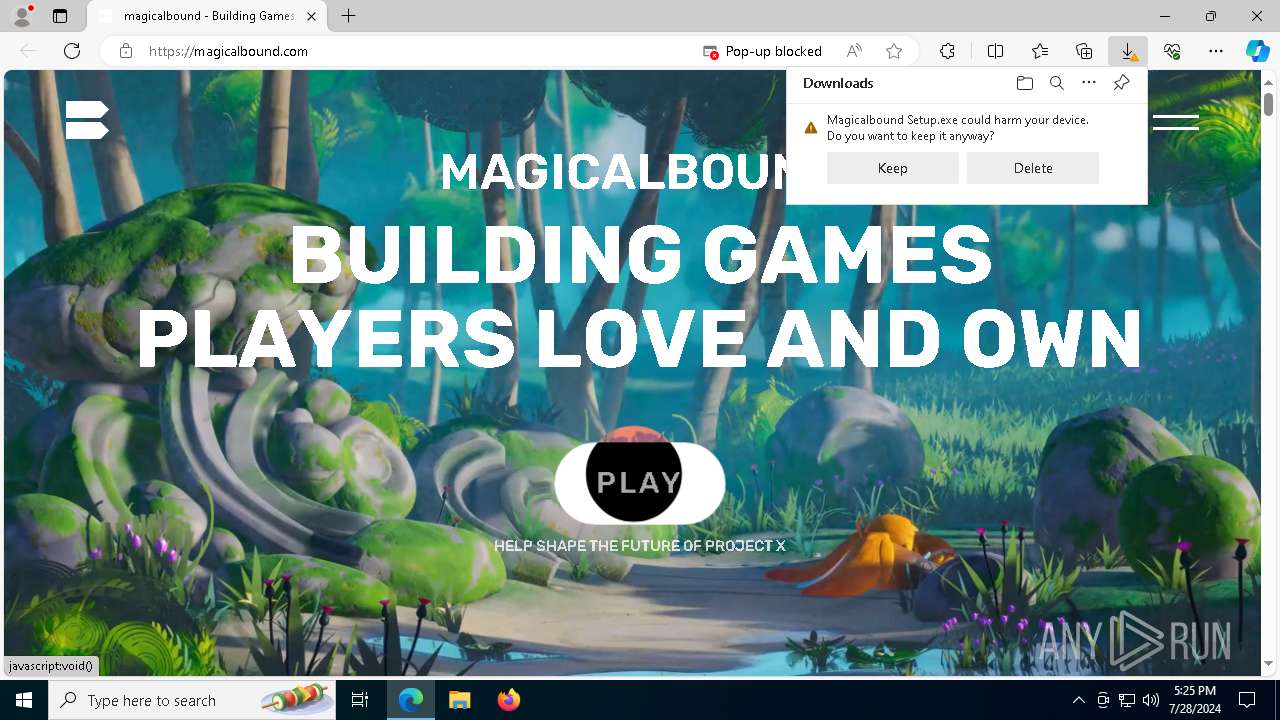The height and width of the screenshot is (720, 1280).
Task: Open Browser essentials heart icon
Action: (1172, 51)
